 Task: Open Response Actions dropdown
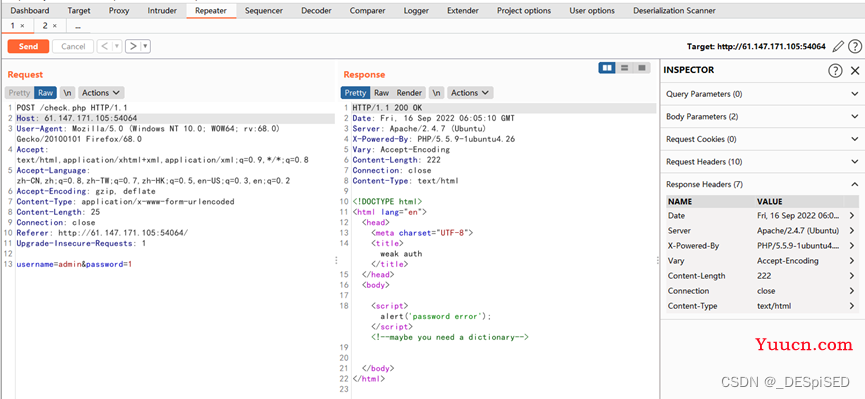pos(470,93)
